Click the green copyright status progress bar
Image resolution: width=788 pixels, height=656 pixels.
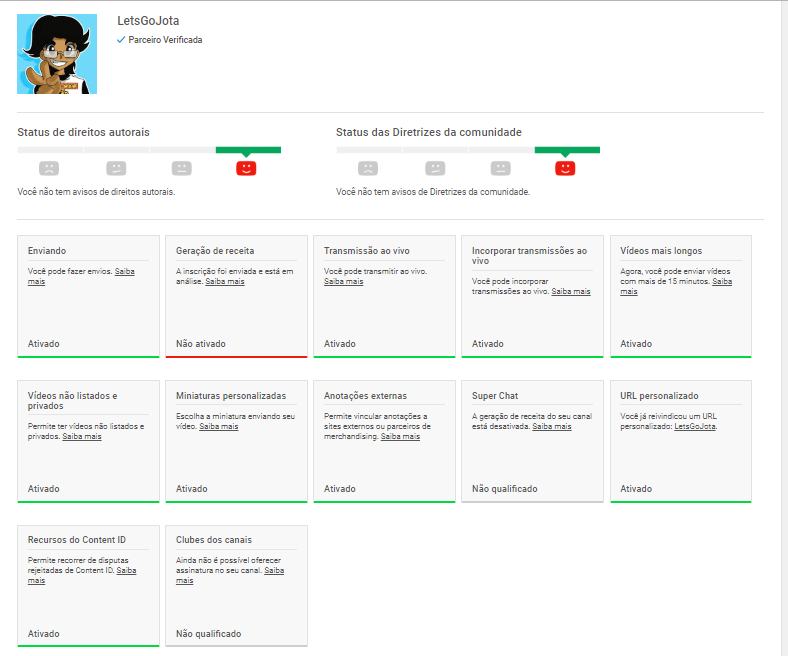pyautogui.click(x=248, y=150)
